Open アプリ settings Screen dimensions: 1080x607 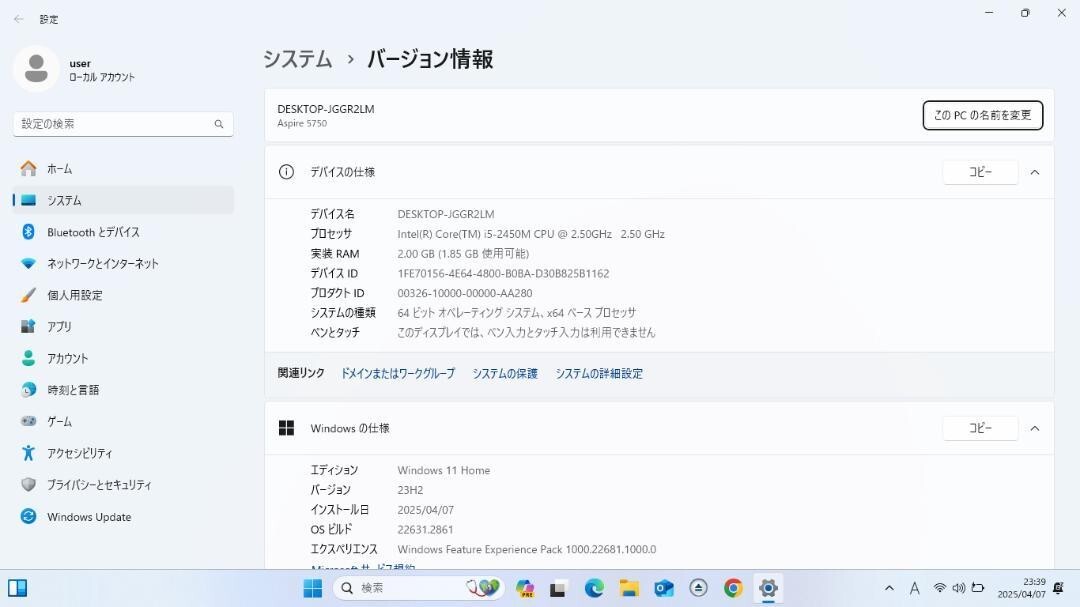[x=123, y=327]
